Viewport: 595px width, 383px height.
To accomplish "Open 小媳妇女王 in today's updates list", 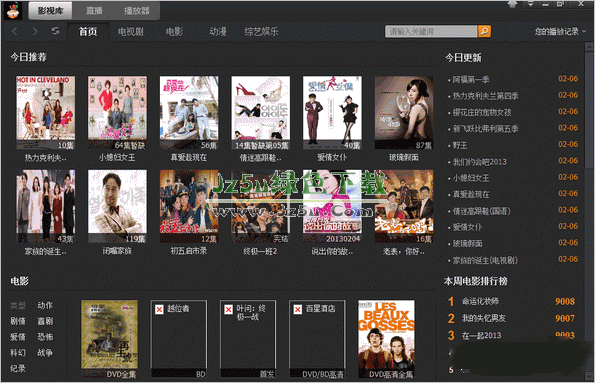I will pyautogui.click(x=471, y=178).
